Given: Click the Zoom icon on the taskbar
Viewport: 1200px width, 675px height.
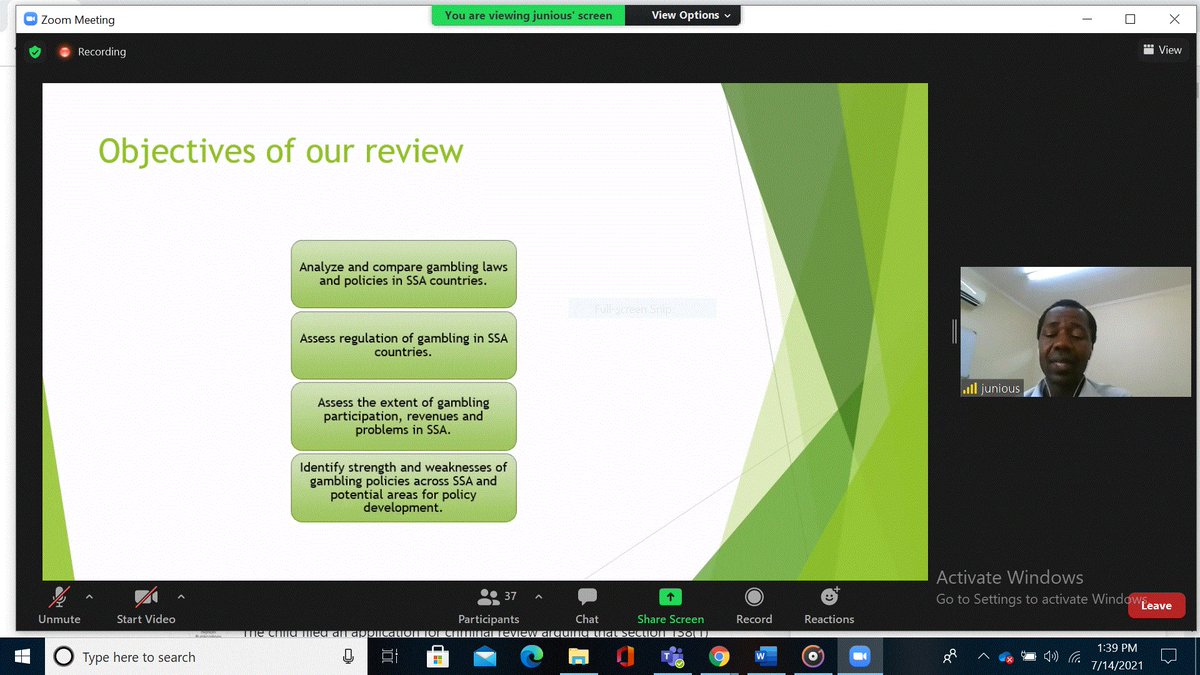Looking at the screenshot, I should pyautogui.click(x=860, y=657).
